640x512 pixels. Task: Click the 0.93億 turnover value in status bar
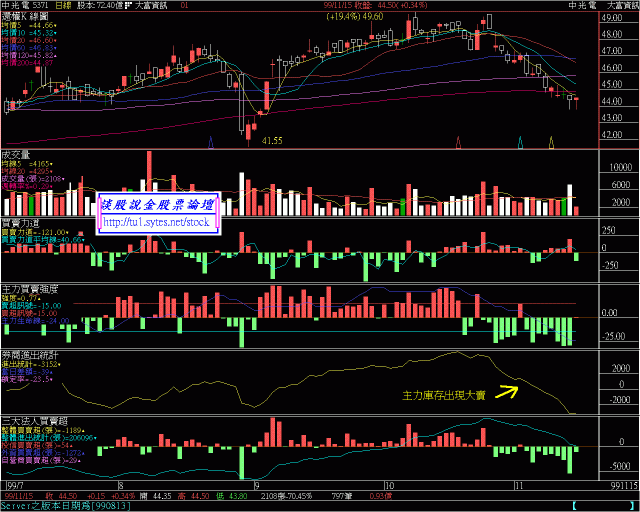pos(380,496)
